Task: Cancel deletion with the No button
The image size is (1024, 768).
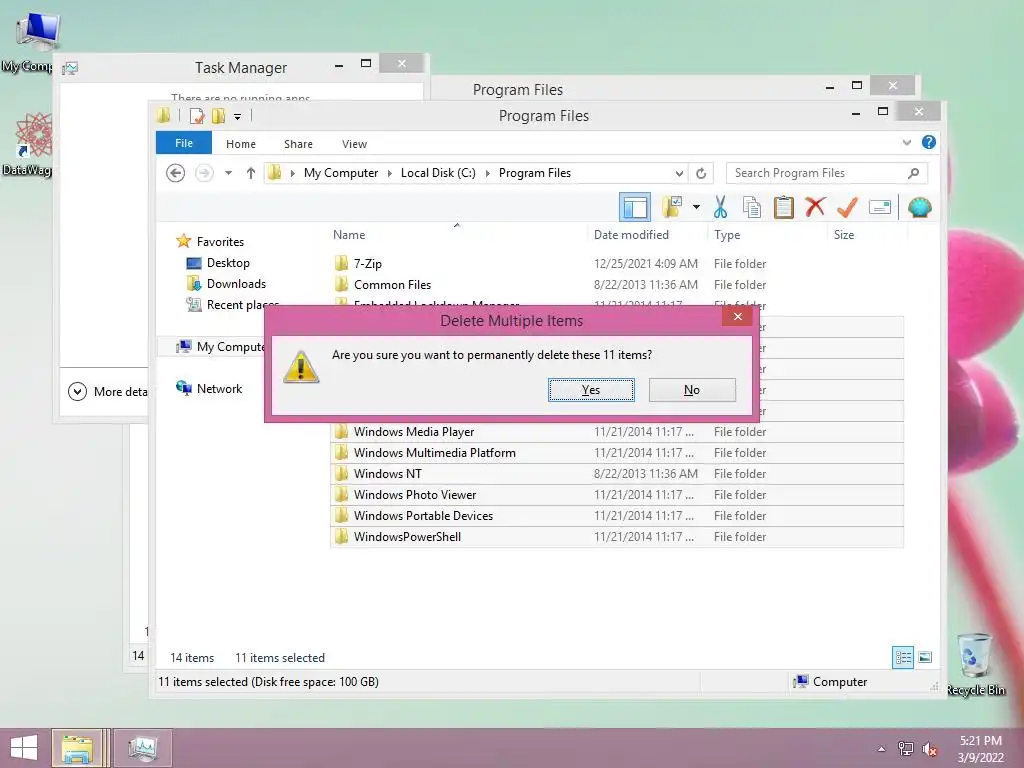Action: click(692, 390)
